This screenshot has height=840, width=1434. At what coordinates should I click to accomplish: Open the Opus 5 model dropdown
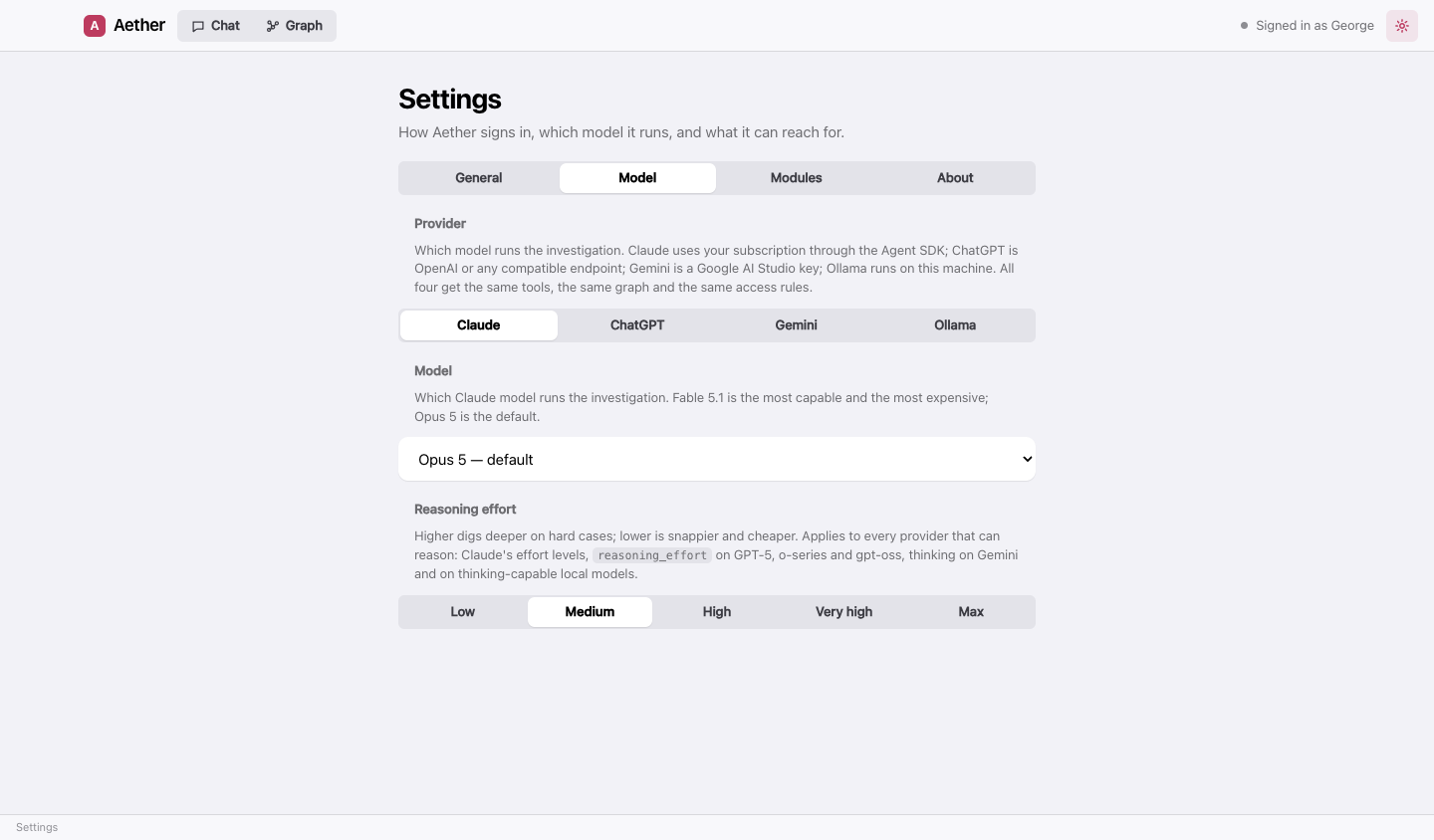[717, 459]
